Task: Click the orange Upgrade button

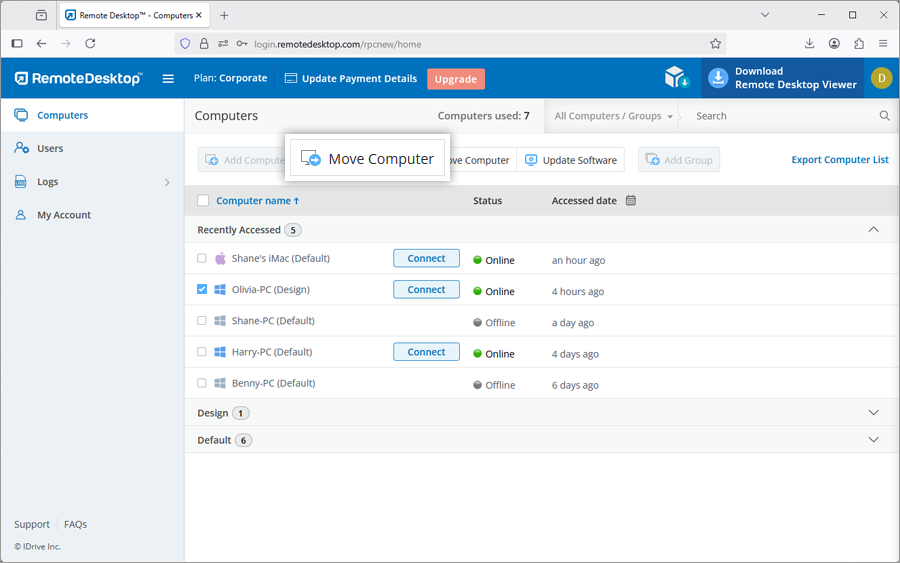Action: click(x=455, y=79)
